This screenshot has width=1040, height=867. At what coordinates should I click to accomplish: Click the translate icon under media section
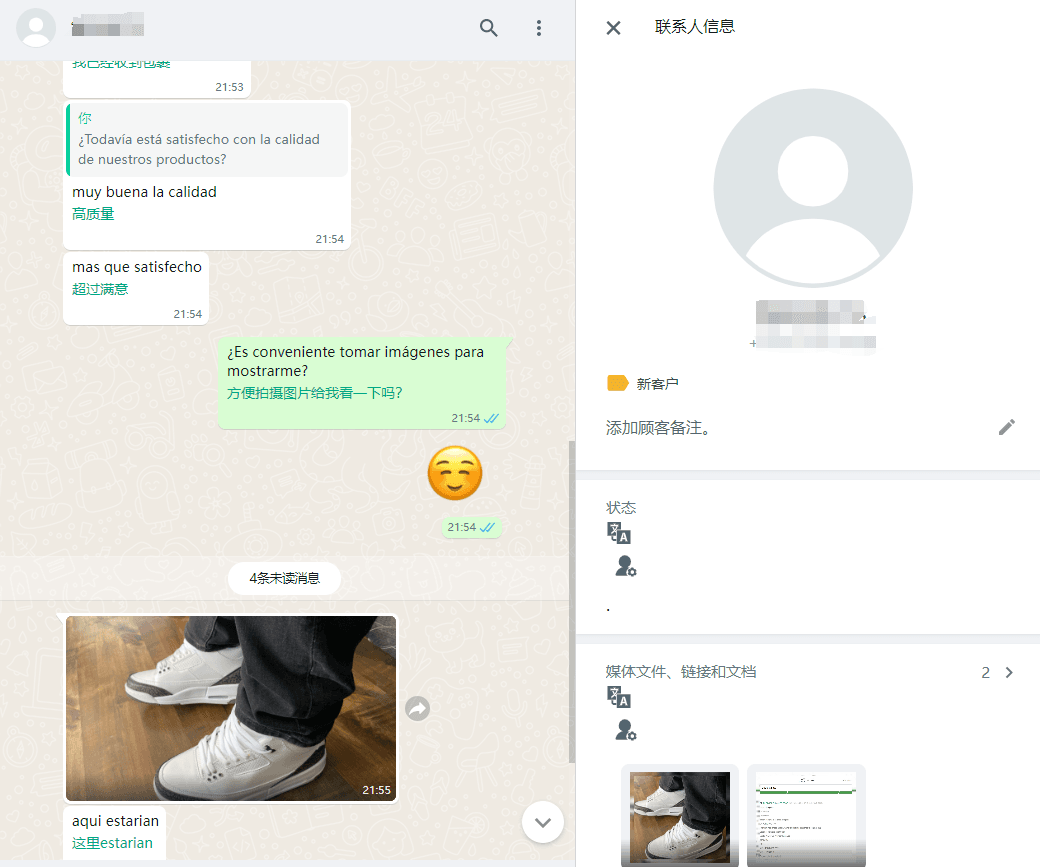(x=619, y=697)
